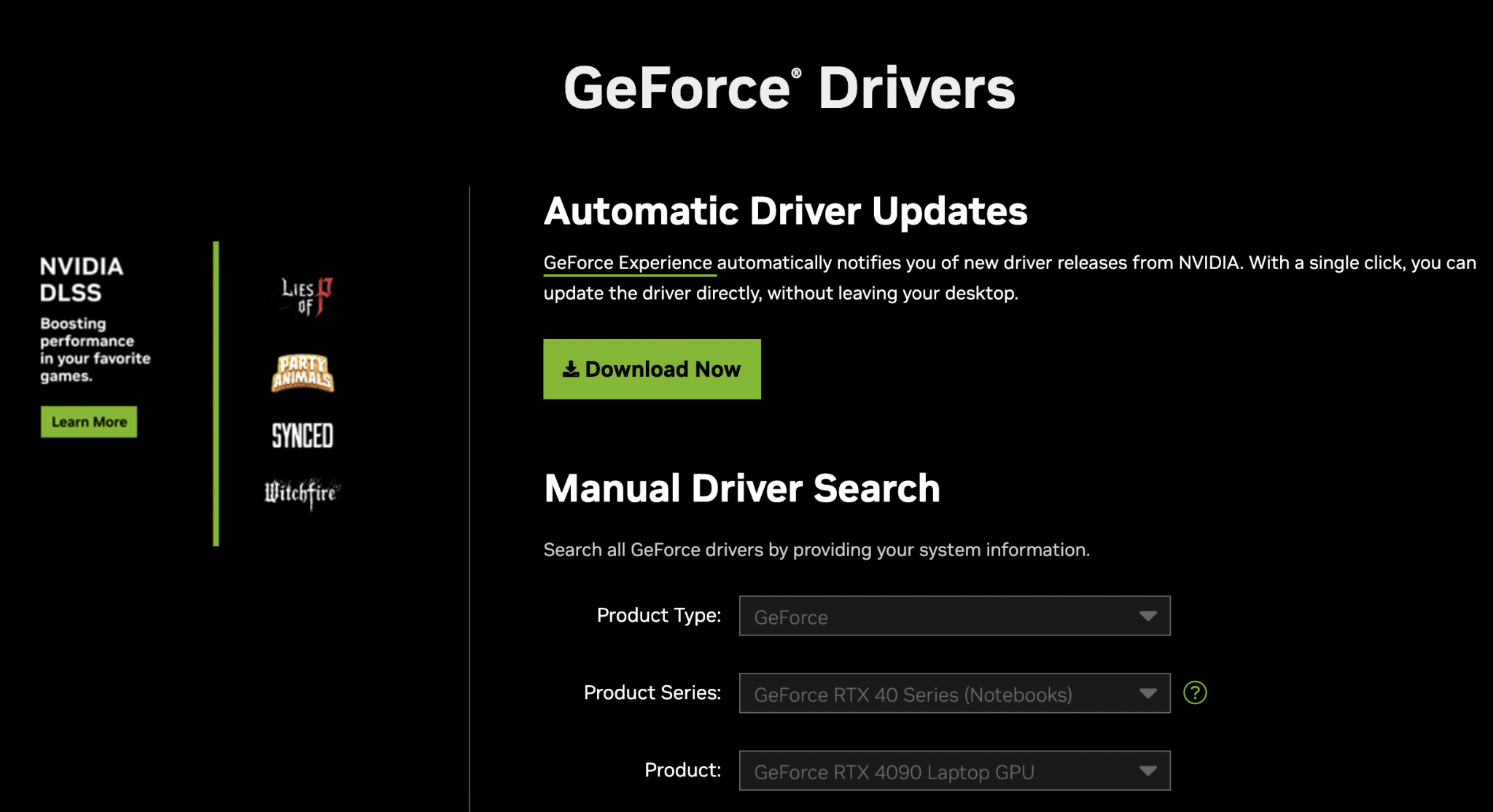Open the GeForce RTX 4090 Laptop GPU selector

[933, 771]
